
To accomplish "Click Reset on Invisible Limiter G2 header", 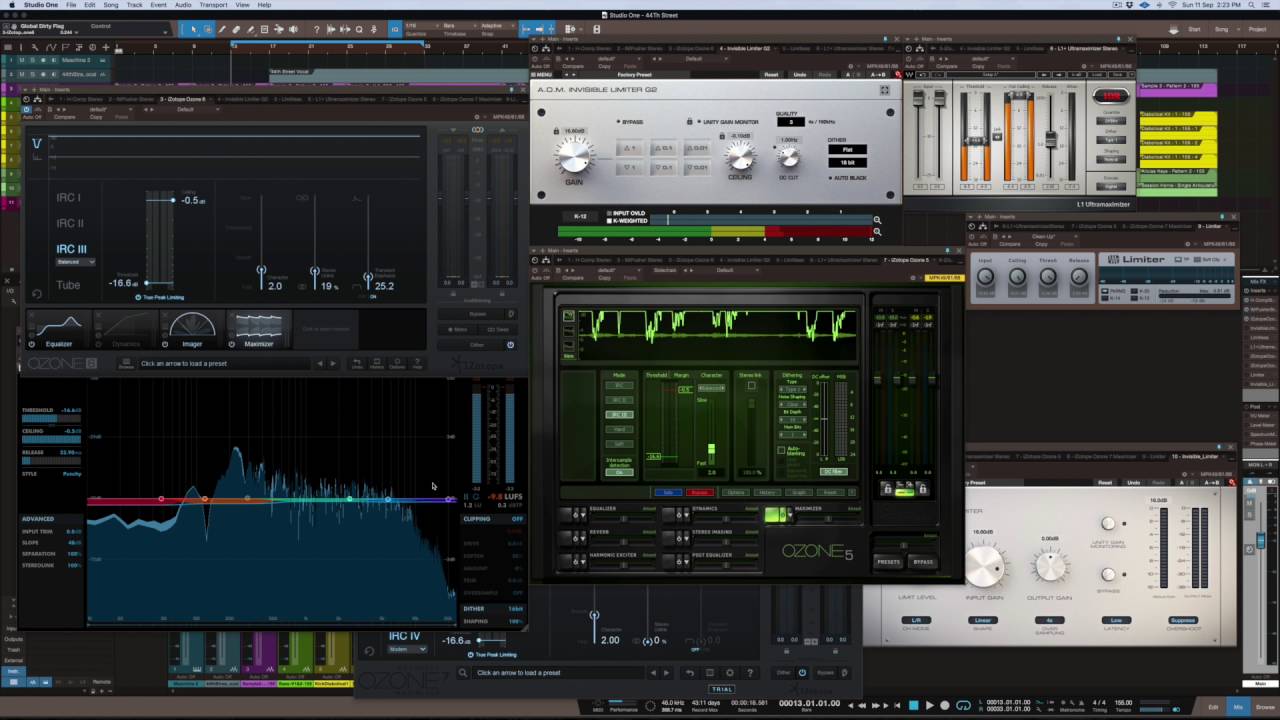I will pyautogui.click(x=771, y=75).
